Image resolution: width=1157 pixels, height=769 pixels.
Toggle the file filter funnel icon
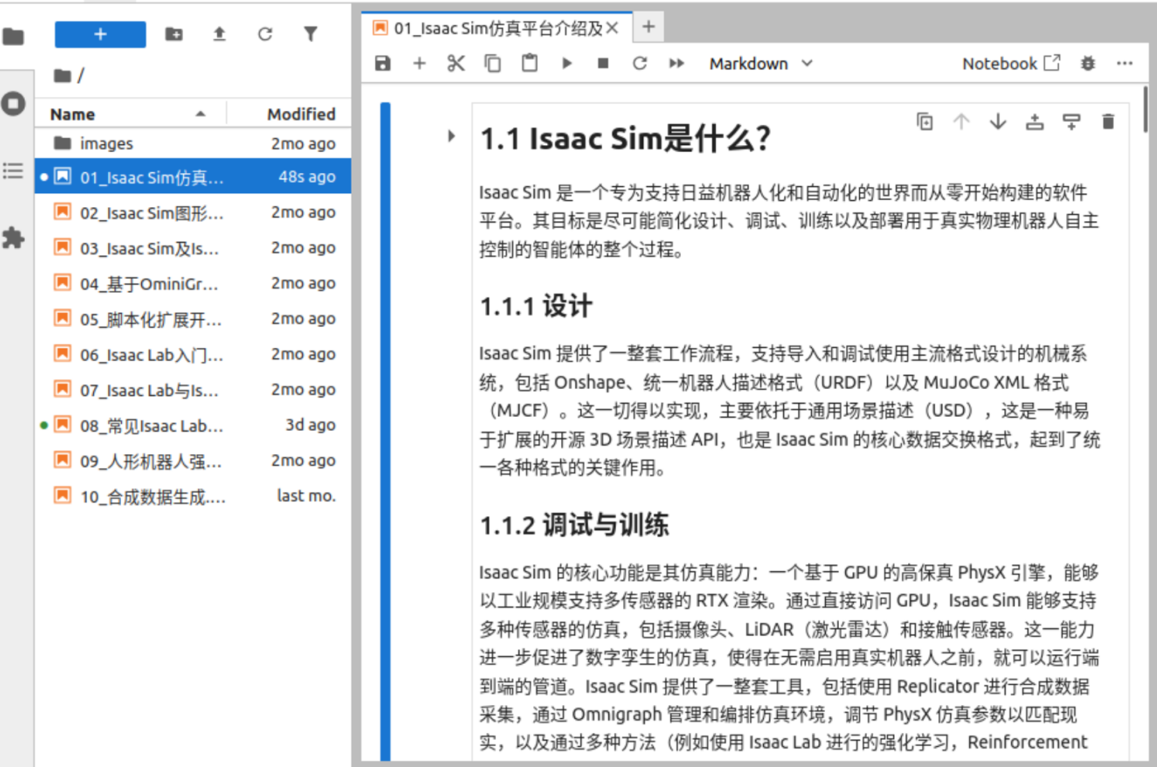311,34
